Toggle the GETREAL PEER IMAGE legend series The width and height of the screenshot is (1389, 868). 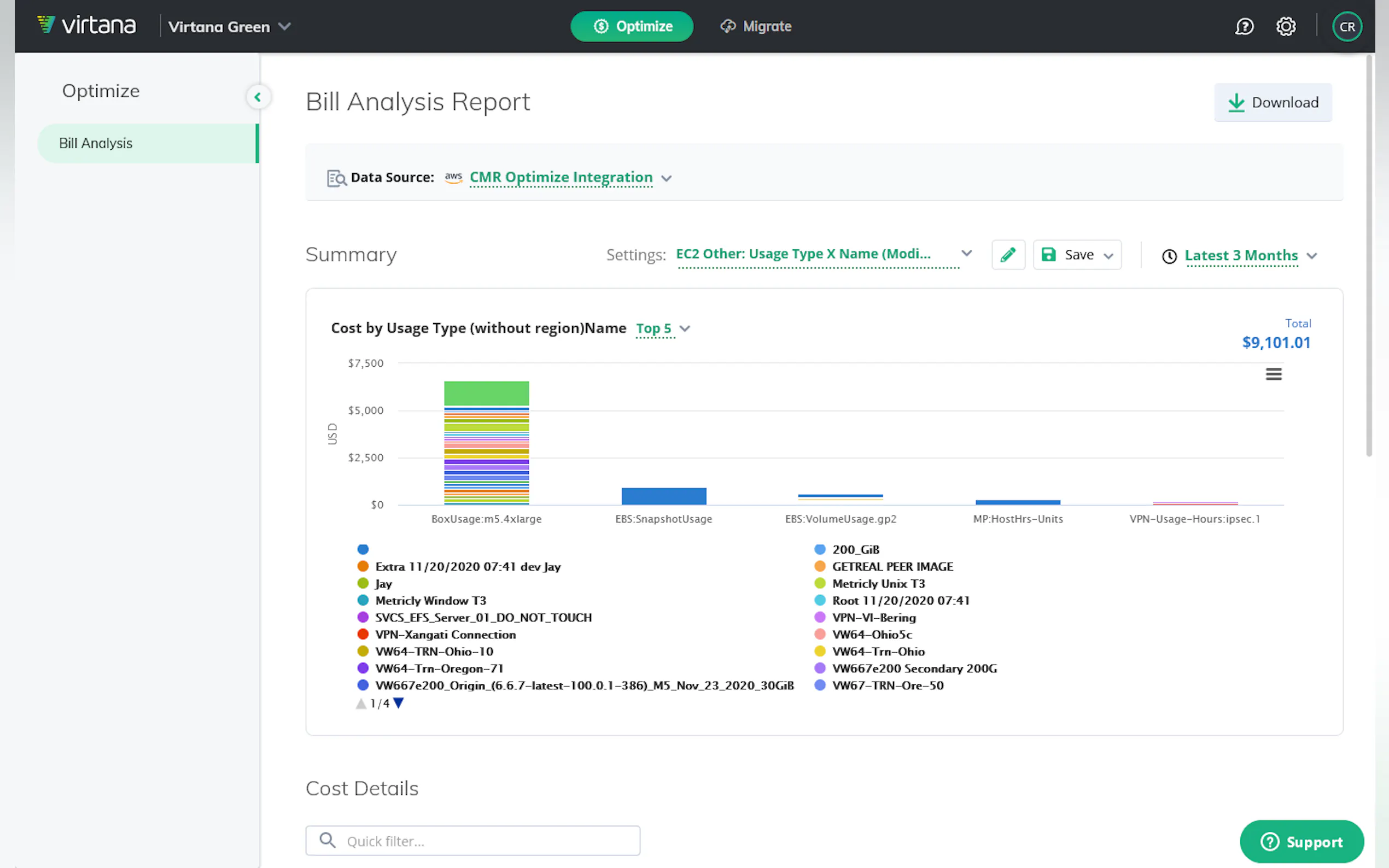pos(892,567)
